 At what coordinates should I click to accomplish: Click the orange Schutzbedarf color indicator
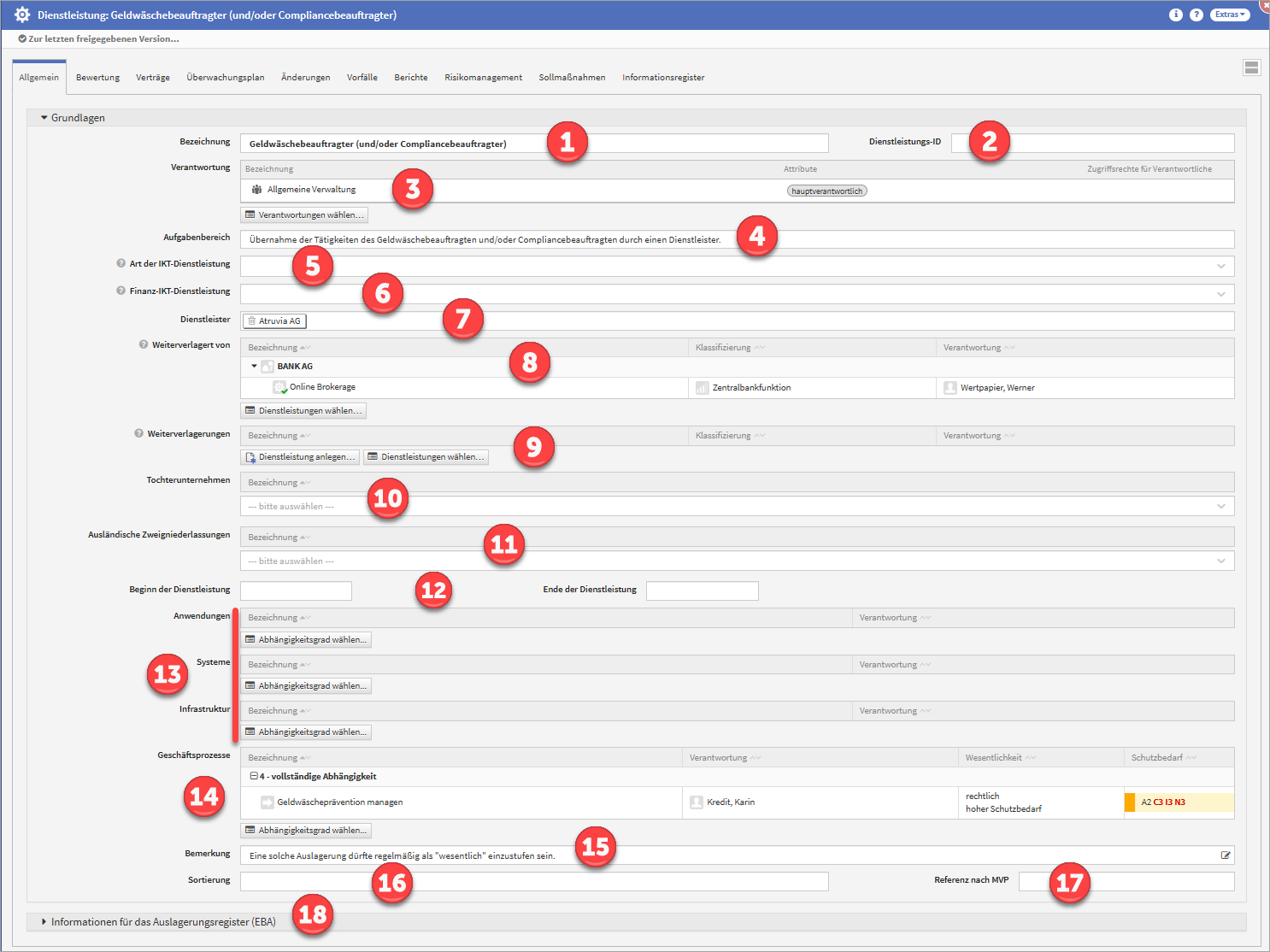coord(1129,802)
